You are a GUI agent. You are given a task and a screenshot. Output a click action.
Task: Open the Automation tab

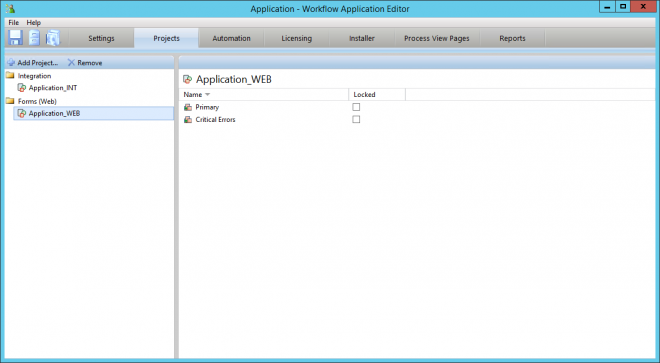point(232,38)
